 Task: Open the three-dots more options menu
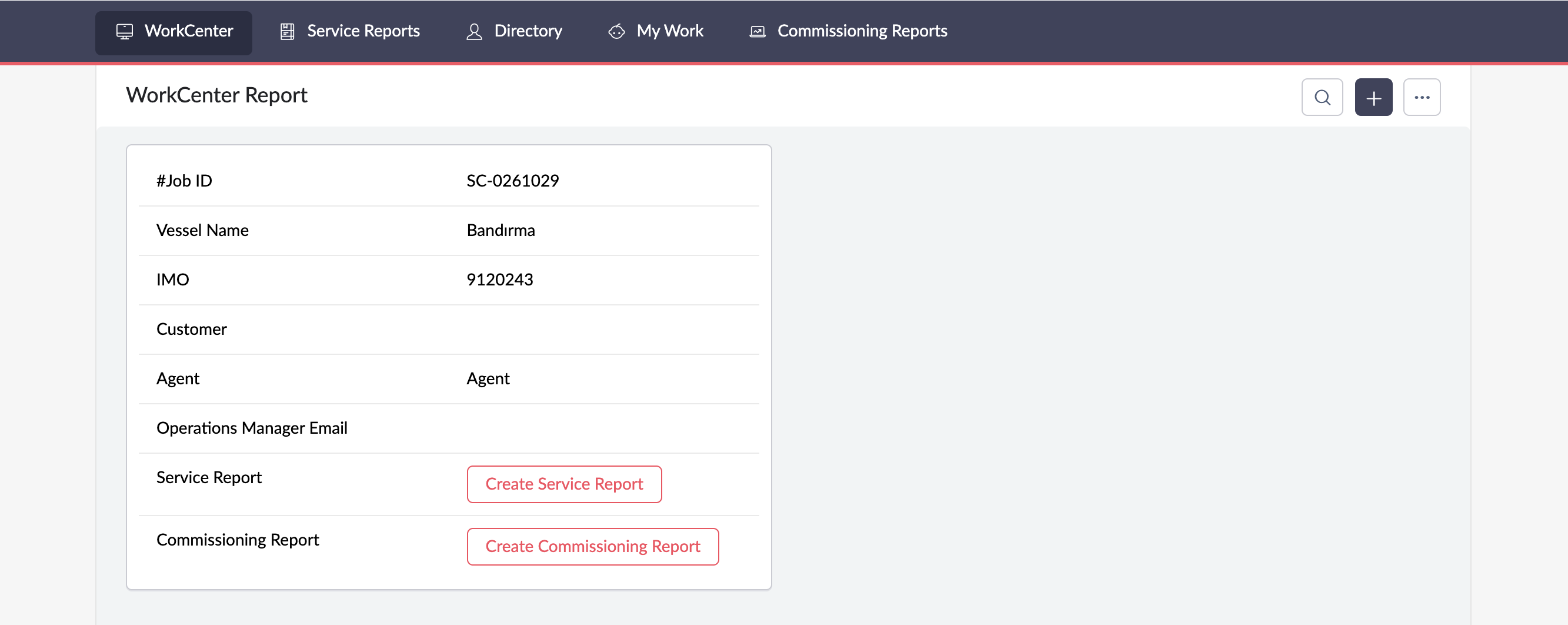(x=1422, y=97)
